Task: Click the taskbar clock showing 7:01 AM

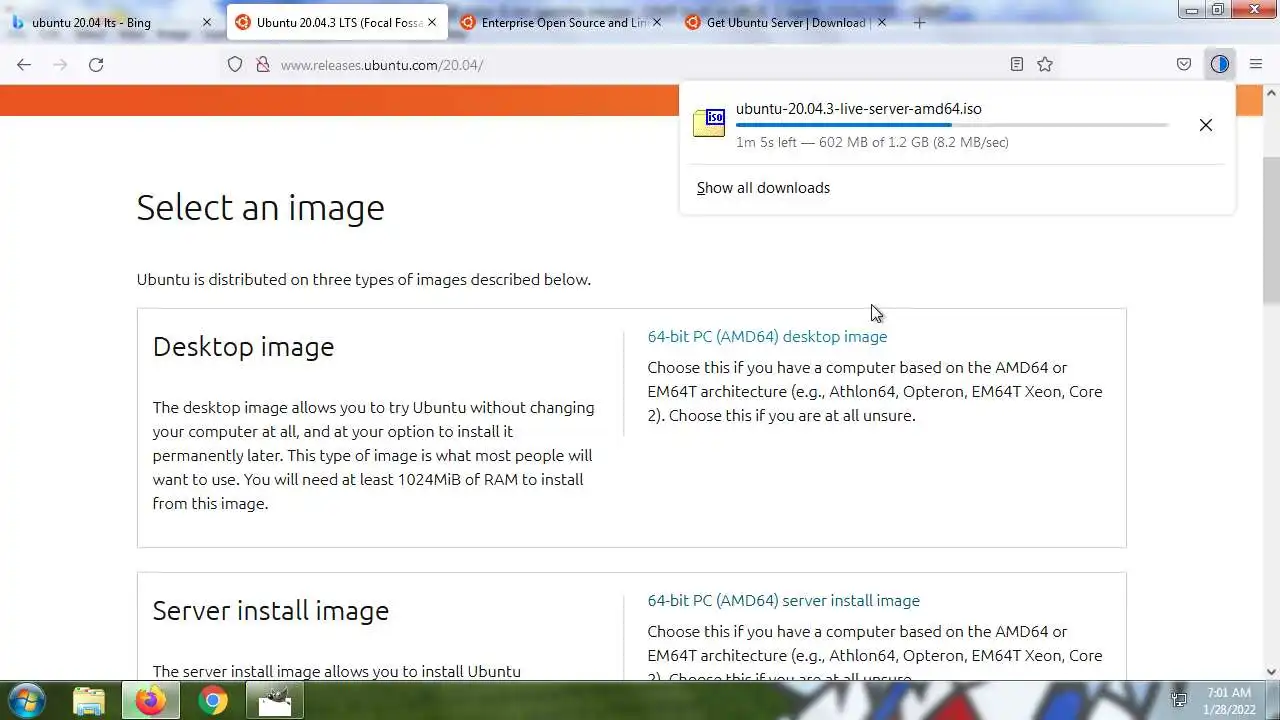Action: (1228, 700)
